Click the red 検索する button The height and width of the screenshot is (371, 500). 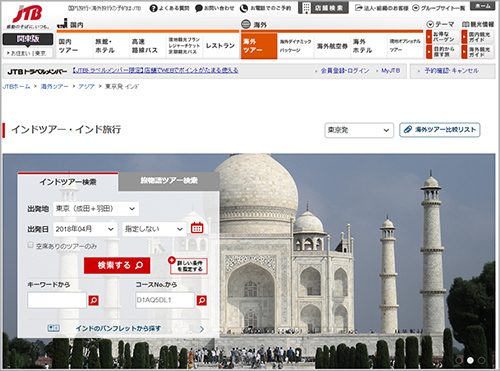(117, 265)
